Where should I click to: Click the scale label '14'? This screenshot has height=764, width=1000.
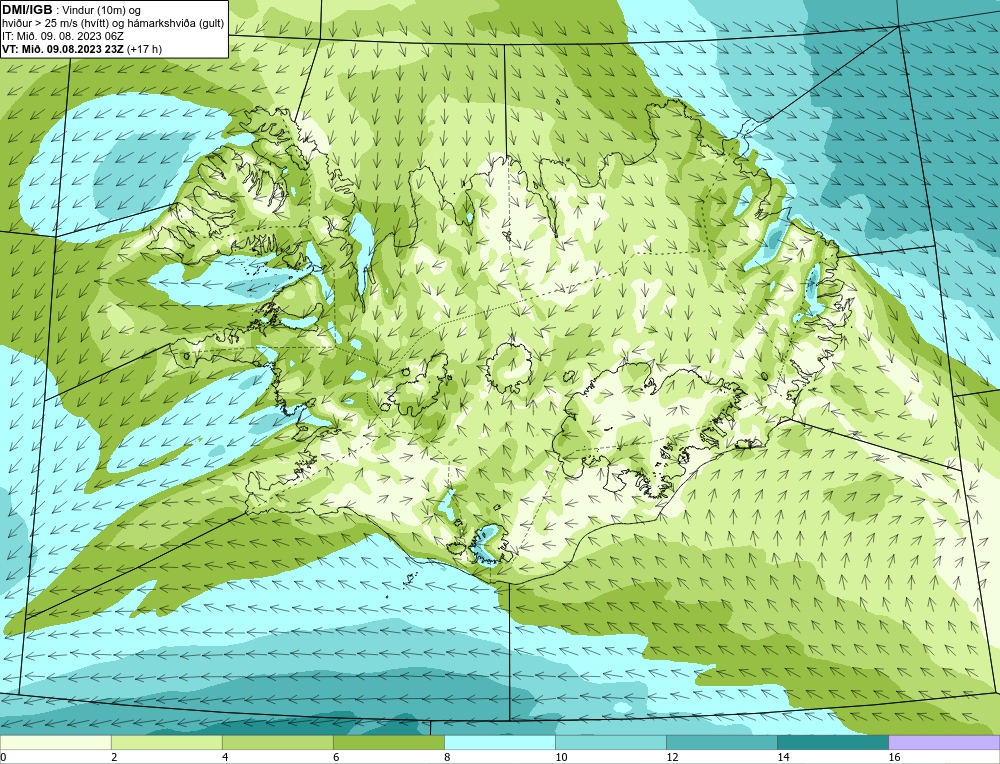pos(783,757)
